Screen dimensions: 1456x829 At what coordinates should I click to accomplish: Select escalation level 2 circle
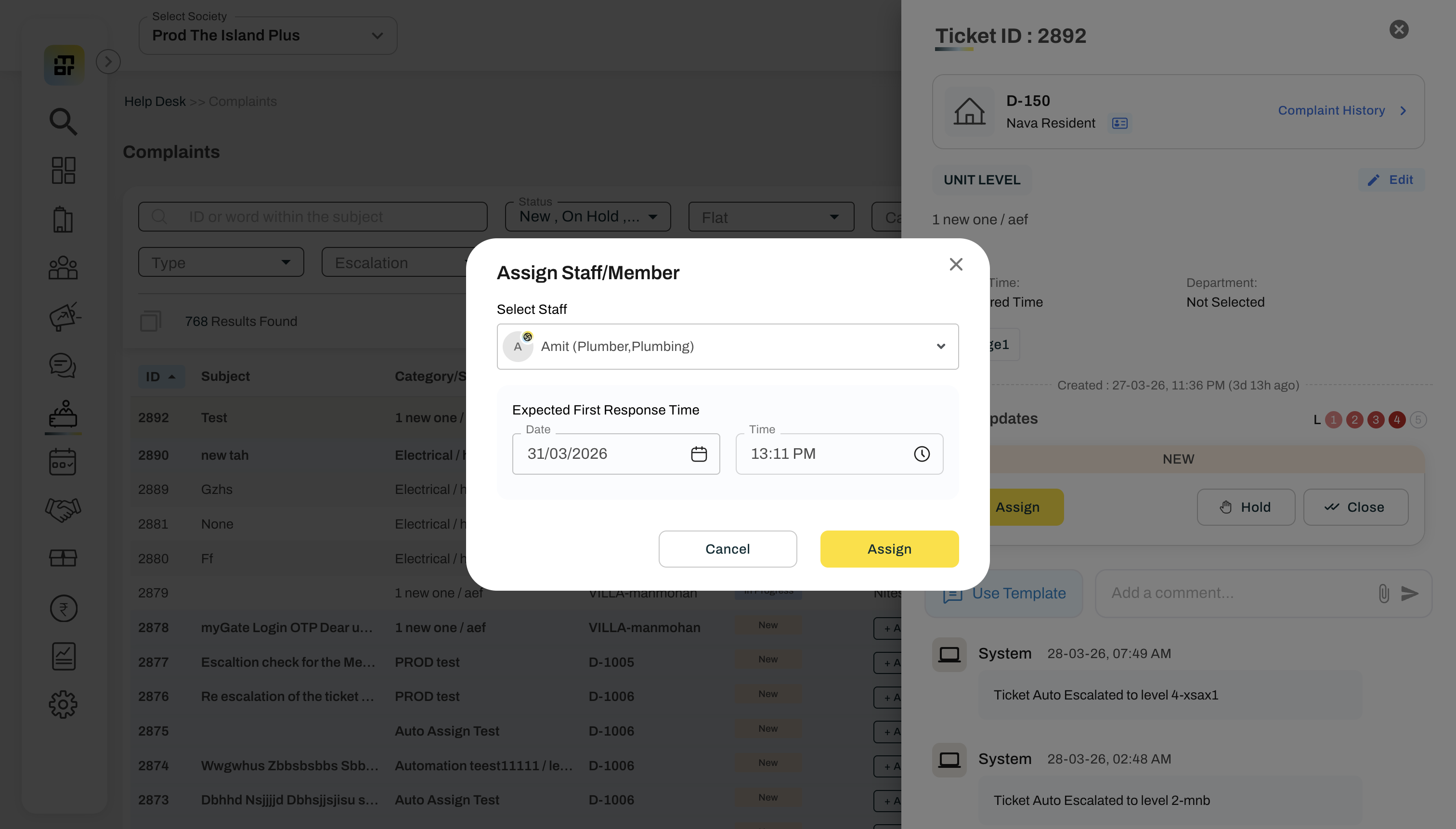(x=1354, y=420)
